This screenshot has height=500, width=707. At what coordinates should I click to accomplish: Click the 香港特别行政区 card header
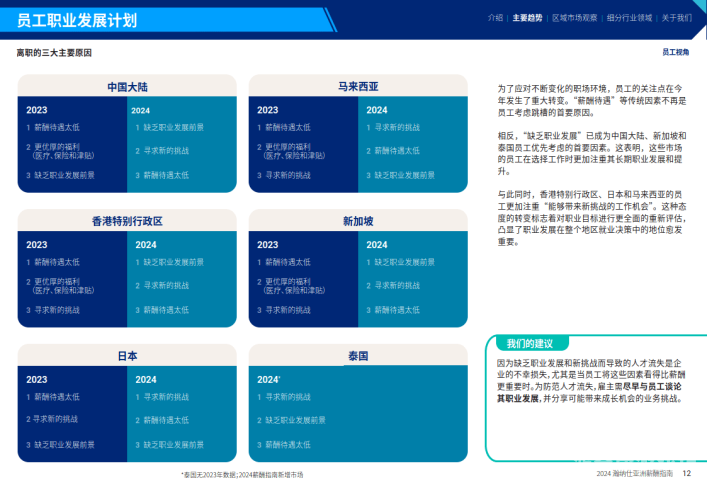pyautogui.click(x=127, y=221)
